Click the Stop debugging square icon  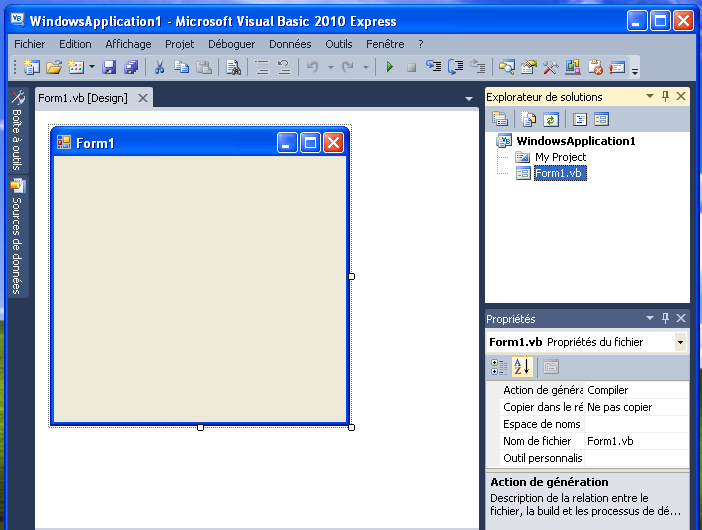411,68
